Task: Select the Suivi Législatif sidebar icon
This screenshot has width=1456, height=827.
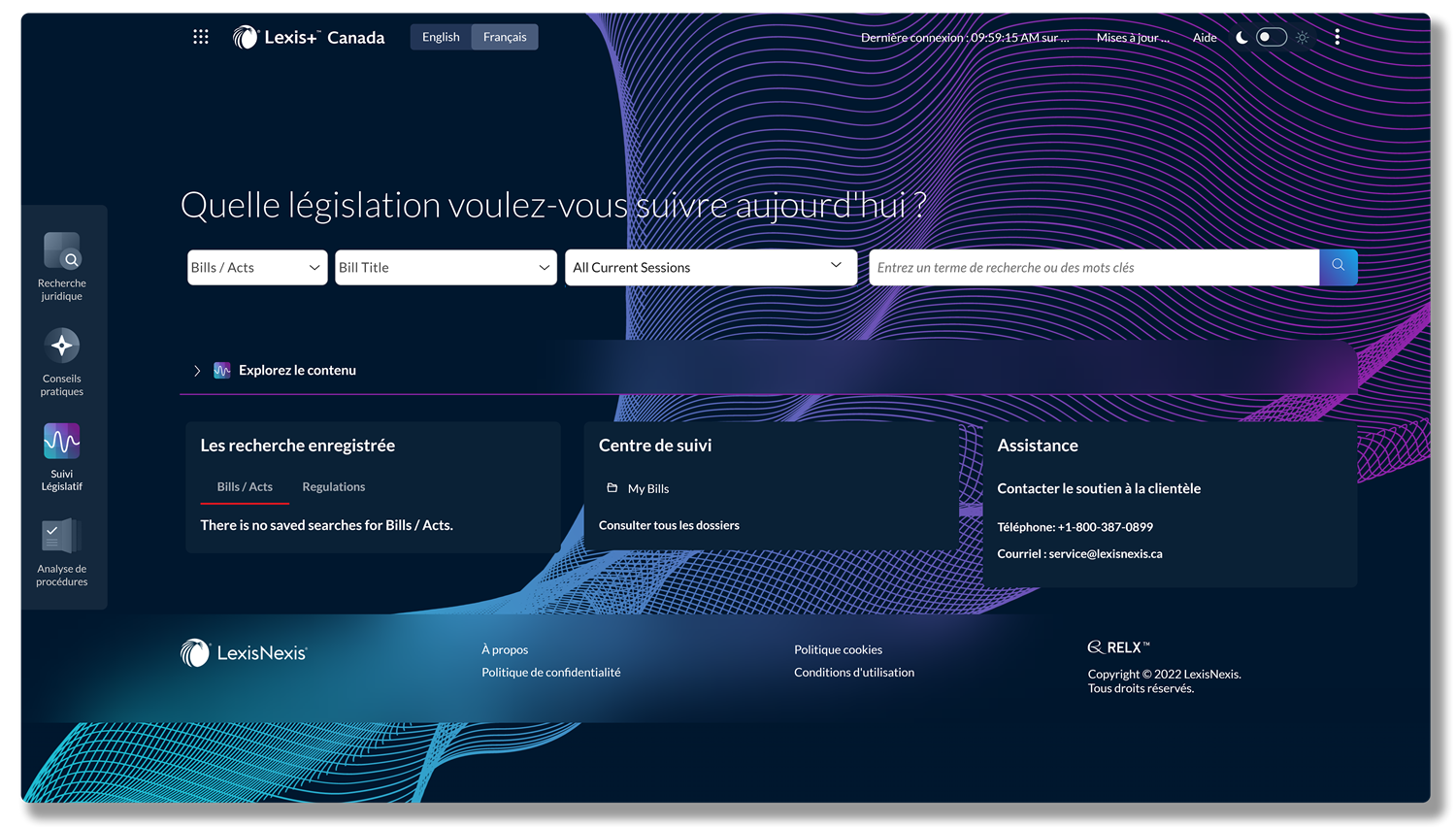Action: click(62, 442)
